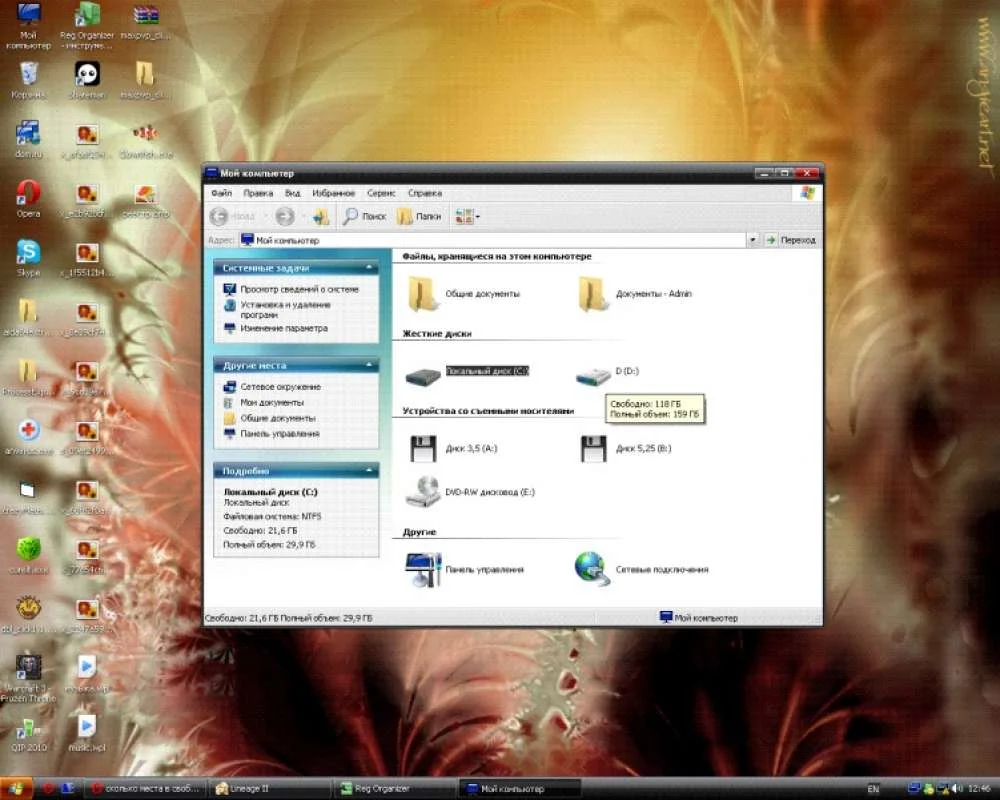This screenshot has height=800, width=1000.
Task: Collapse the Системные задачи panel
Action: [x=370, y=268]
